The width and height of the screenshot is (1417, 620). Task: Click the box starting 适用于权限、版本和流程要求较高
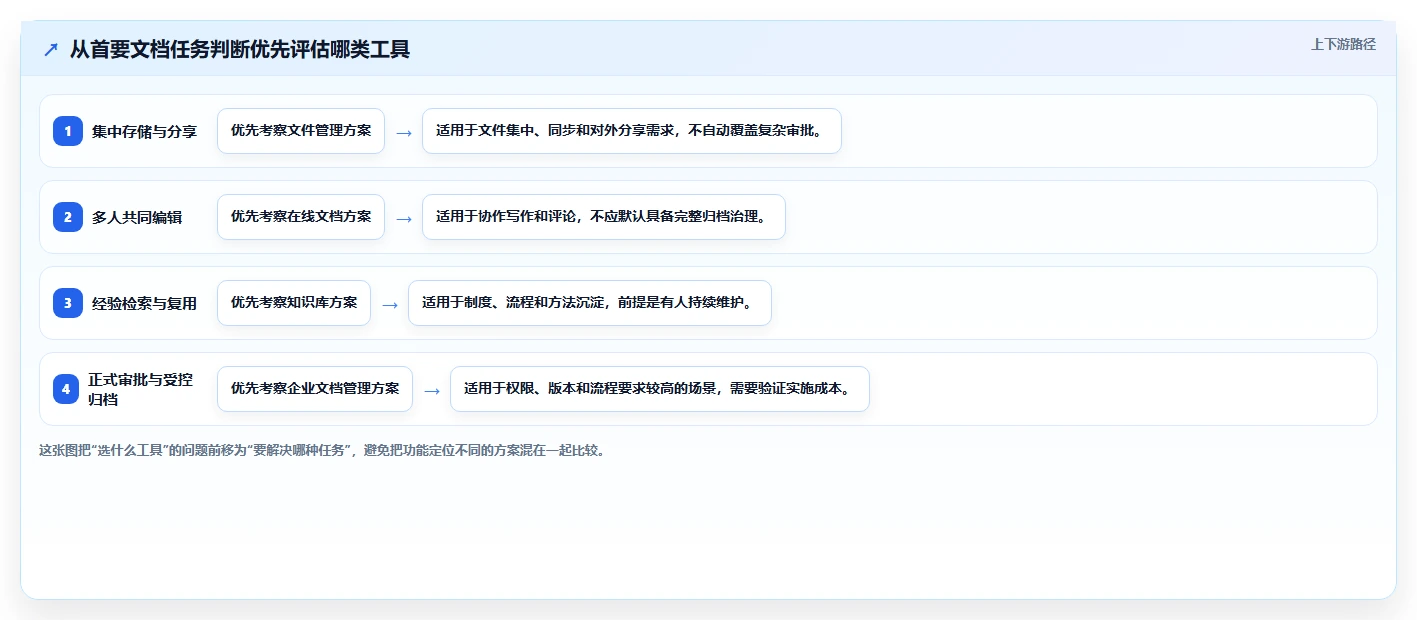(660, 389)
